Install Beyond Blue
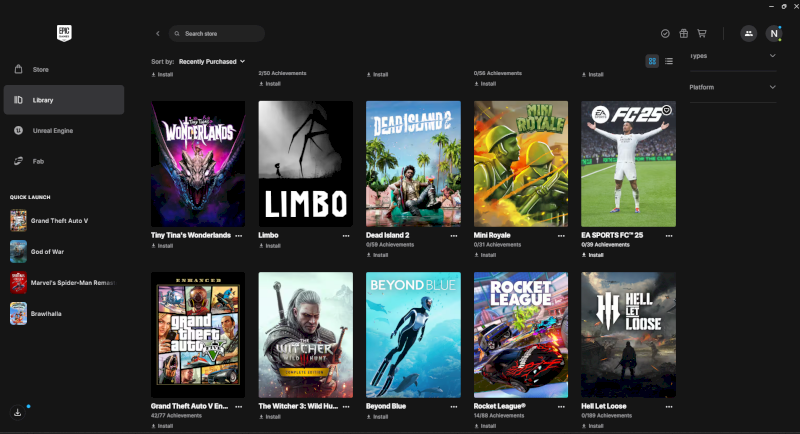 [378, 417]
